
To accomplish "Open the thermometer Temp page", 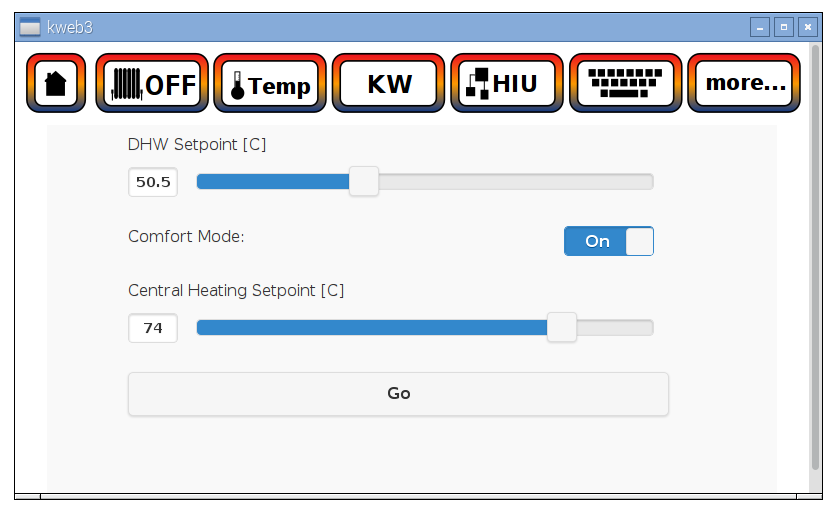I will click(270, 83).
